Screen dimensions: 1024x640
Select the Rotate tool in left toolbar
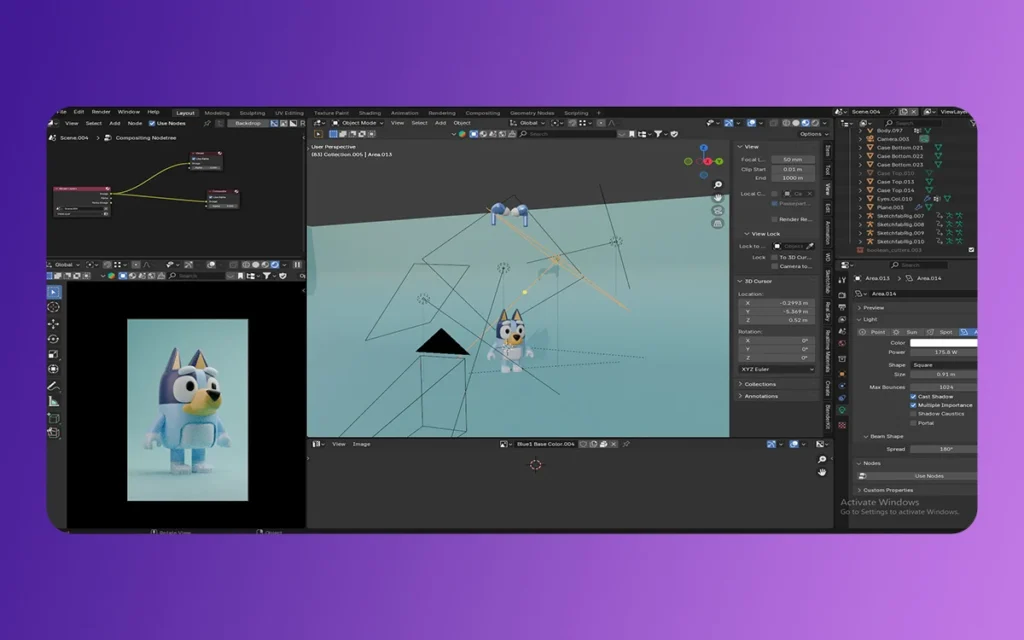pos(54,339)
